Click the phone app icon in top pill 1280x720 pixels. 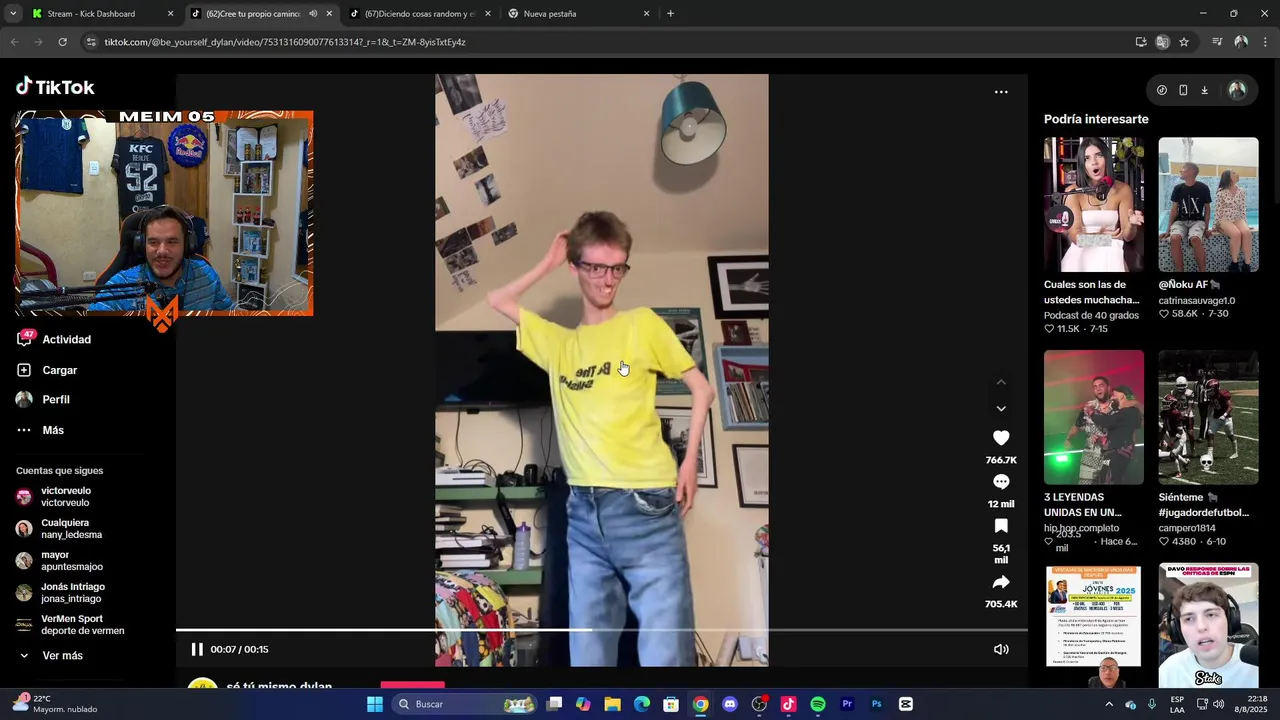[1183, 90]
